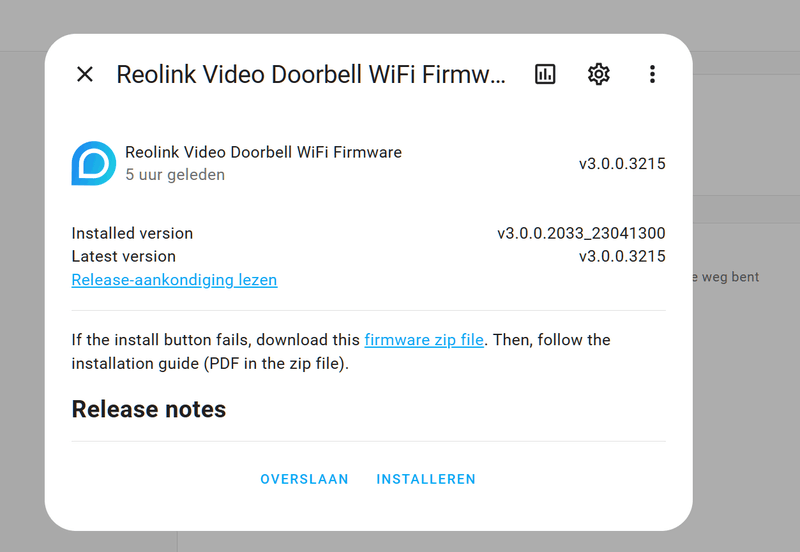Click the dialog title text in header
This screenshot has height=552, width=800.
311,74
